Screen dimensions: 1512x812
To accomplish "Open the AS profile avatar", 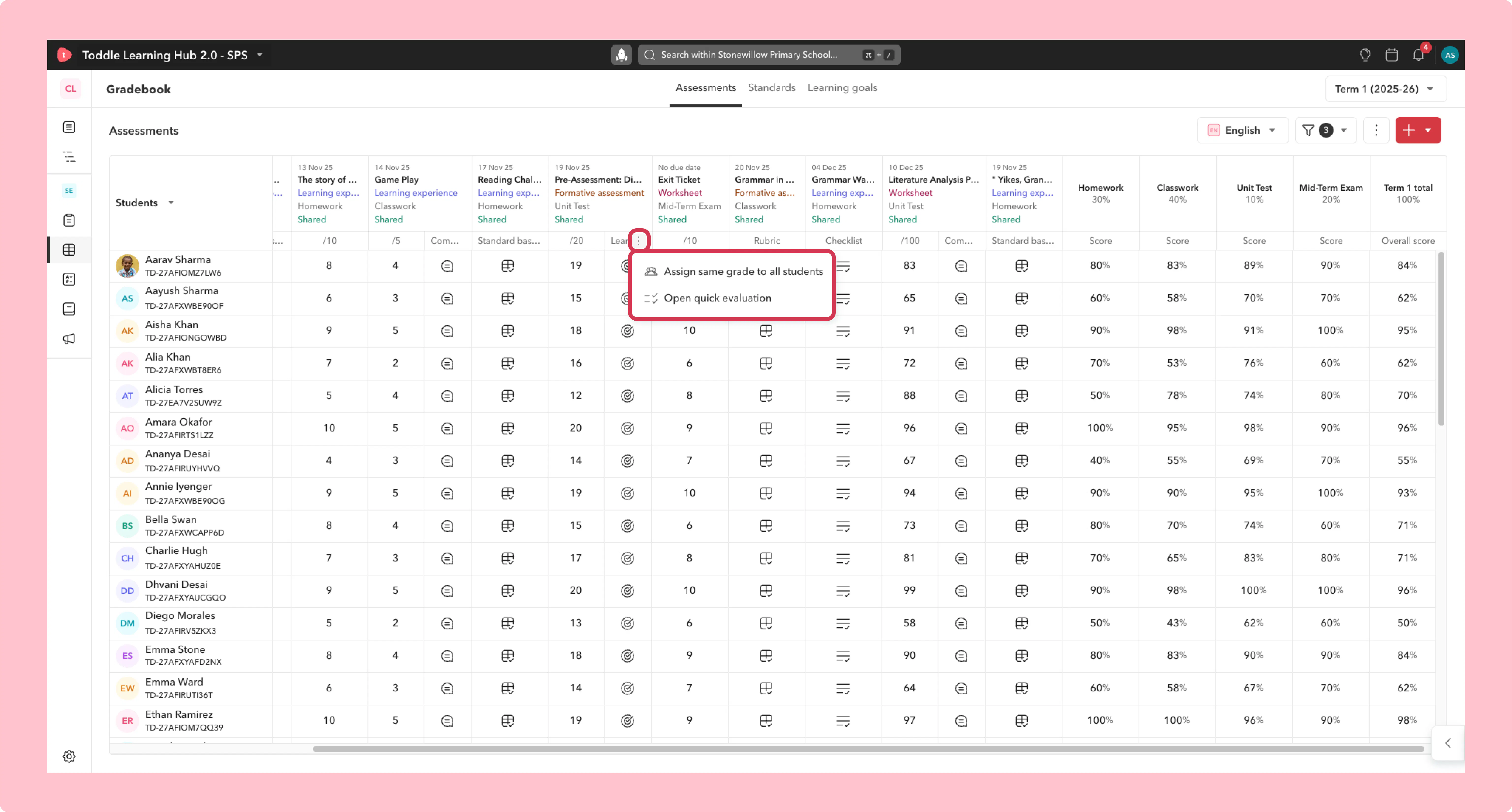I will click(1449, 55).
